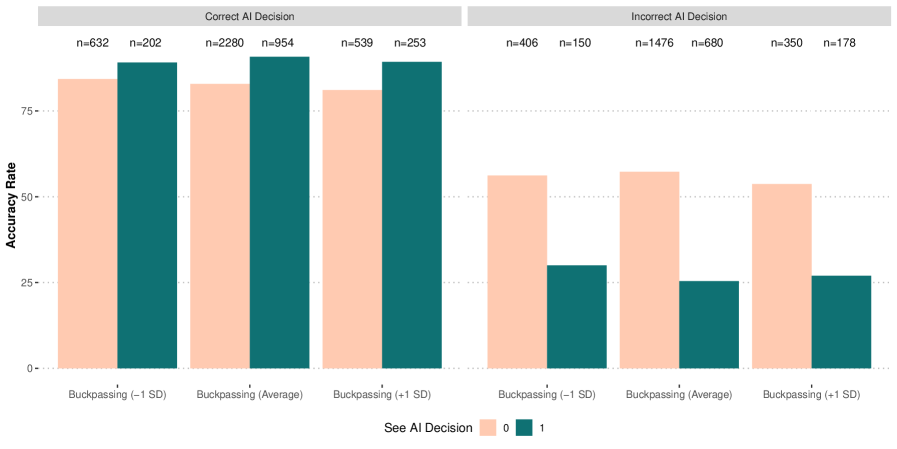897x449 pixels.
Task: Select the Correct AI Decision panel header
Action: (249, 16)
